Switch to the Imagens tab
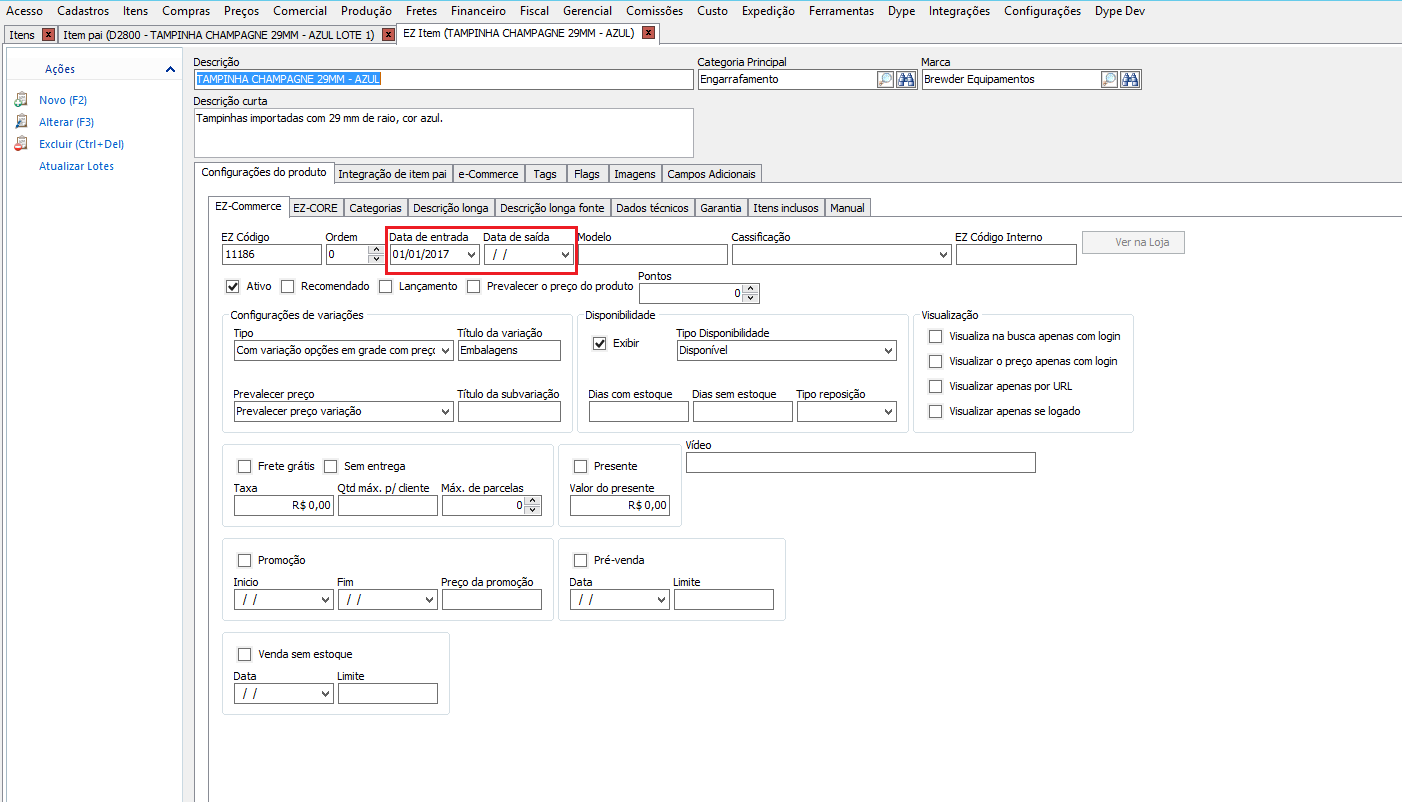 coord(635,174)
